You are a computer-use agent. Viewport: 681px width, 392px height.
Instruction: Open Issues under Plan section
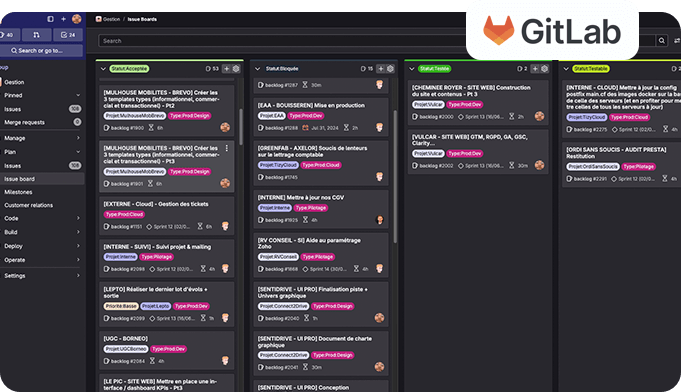[41, 165]
